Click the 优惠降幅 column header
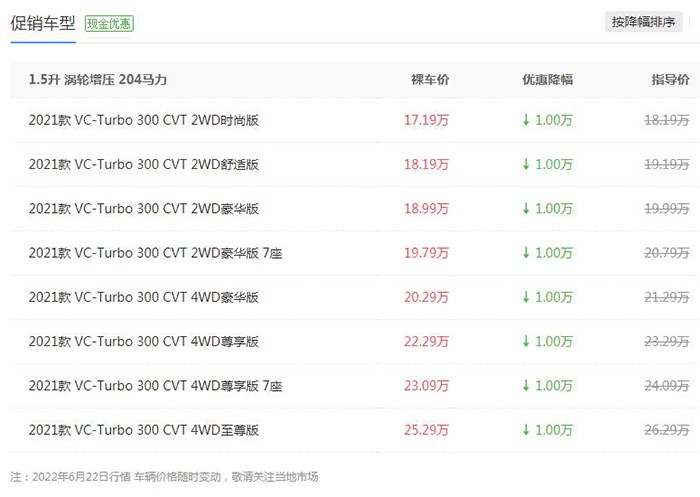 click(548, 80)
